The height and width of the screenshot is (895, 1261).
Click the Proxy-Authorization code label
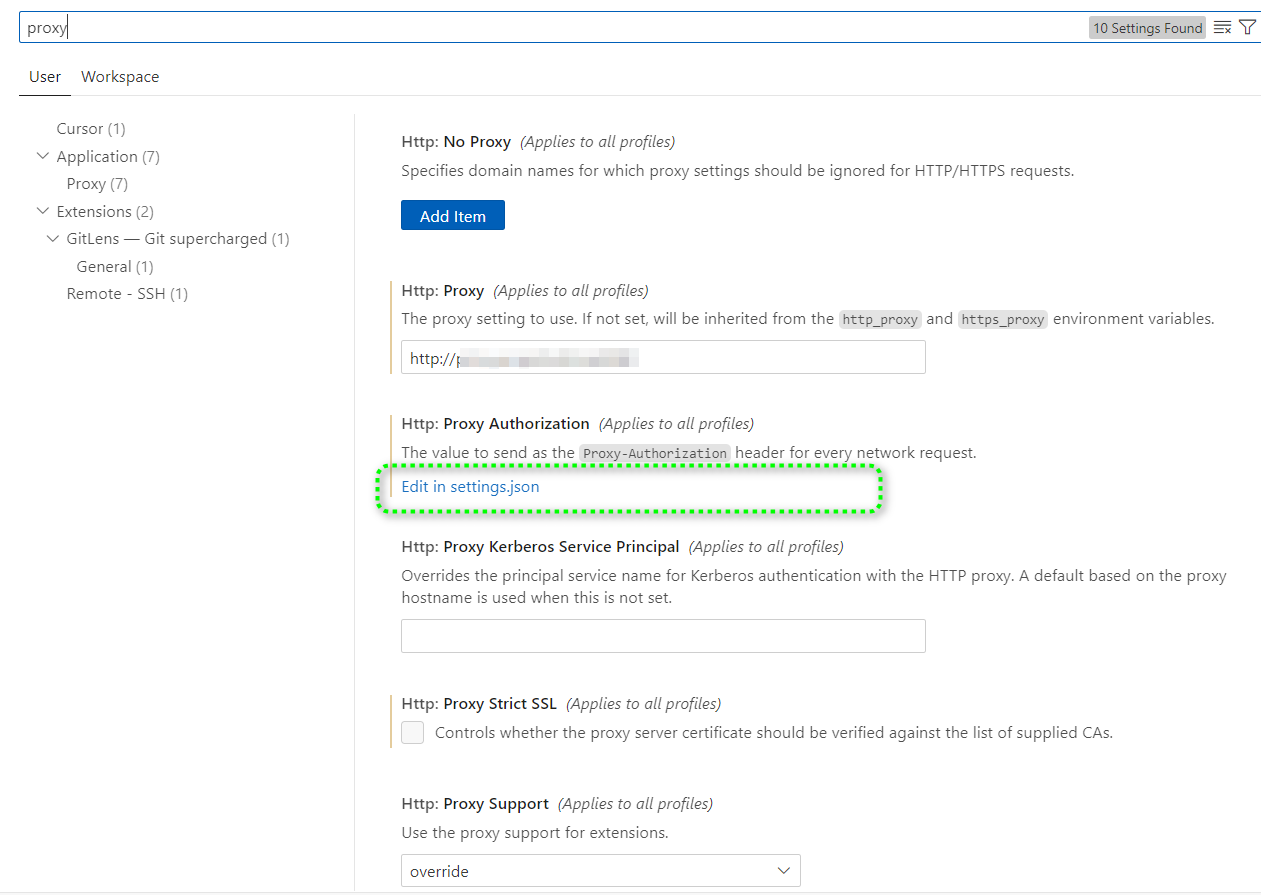[x=655, y=453]
